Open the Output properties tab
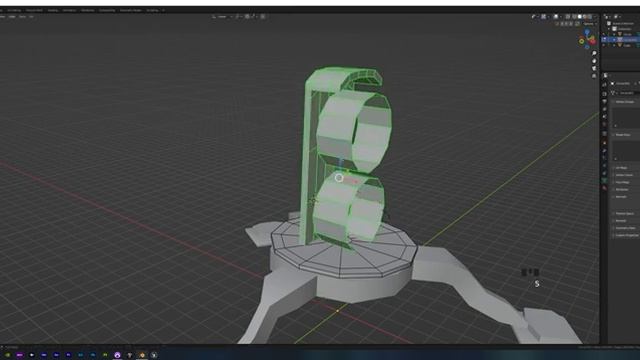This screenshot has height=360, width=640. 604,102
